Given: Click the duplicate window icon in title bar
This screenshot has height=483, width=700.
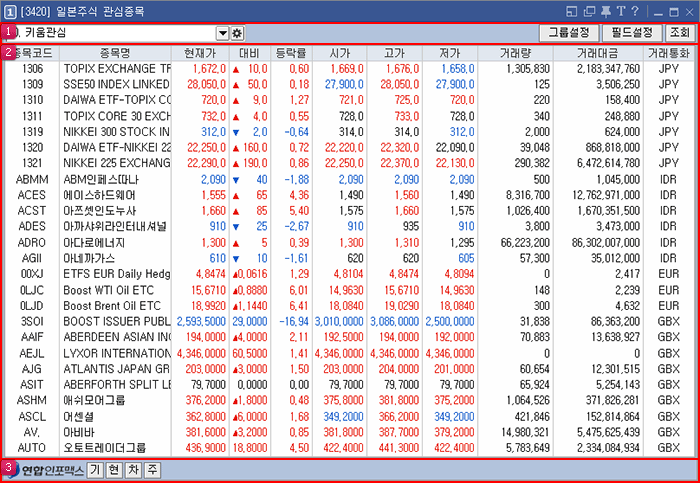Looking at the screenshot, I should (x=589, y=12).
